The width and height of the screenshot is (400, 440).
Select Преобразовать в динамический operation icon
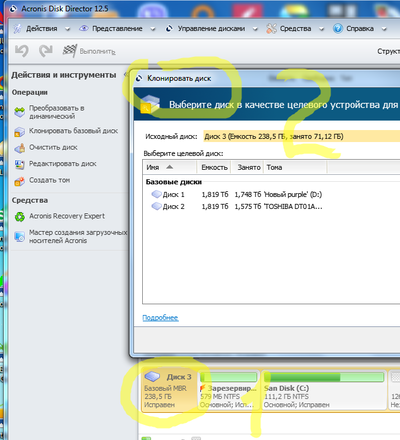pos(20,112)
